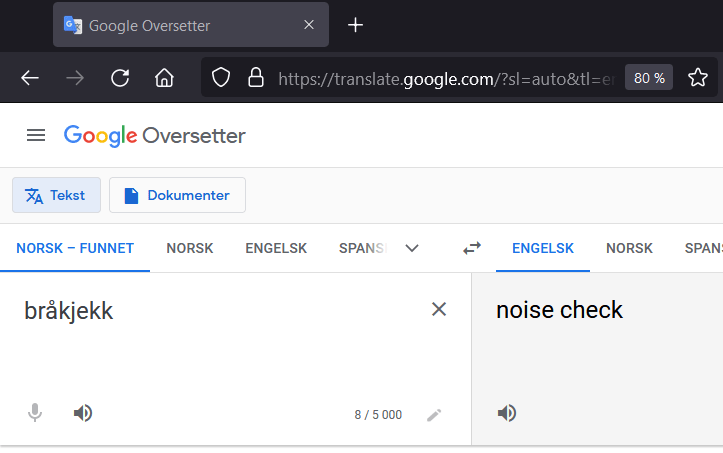Select NORSK – FUNNET source language tab
723x453 pixels.
tap(75, 249)
